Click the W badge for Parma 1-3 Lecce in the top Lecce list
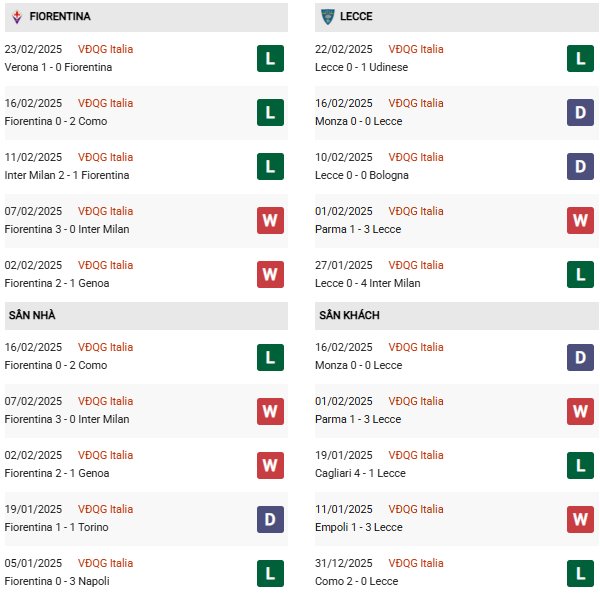Screen dimensions: 600x593 580,220
